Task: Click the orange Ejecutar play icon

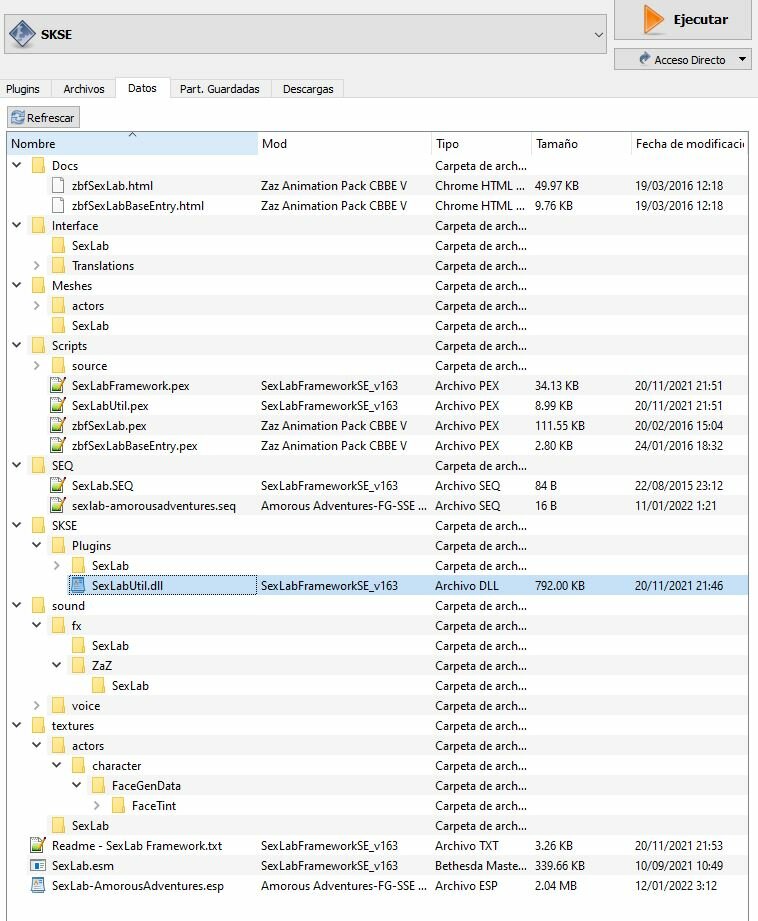Action: click(653, 19)
